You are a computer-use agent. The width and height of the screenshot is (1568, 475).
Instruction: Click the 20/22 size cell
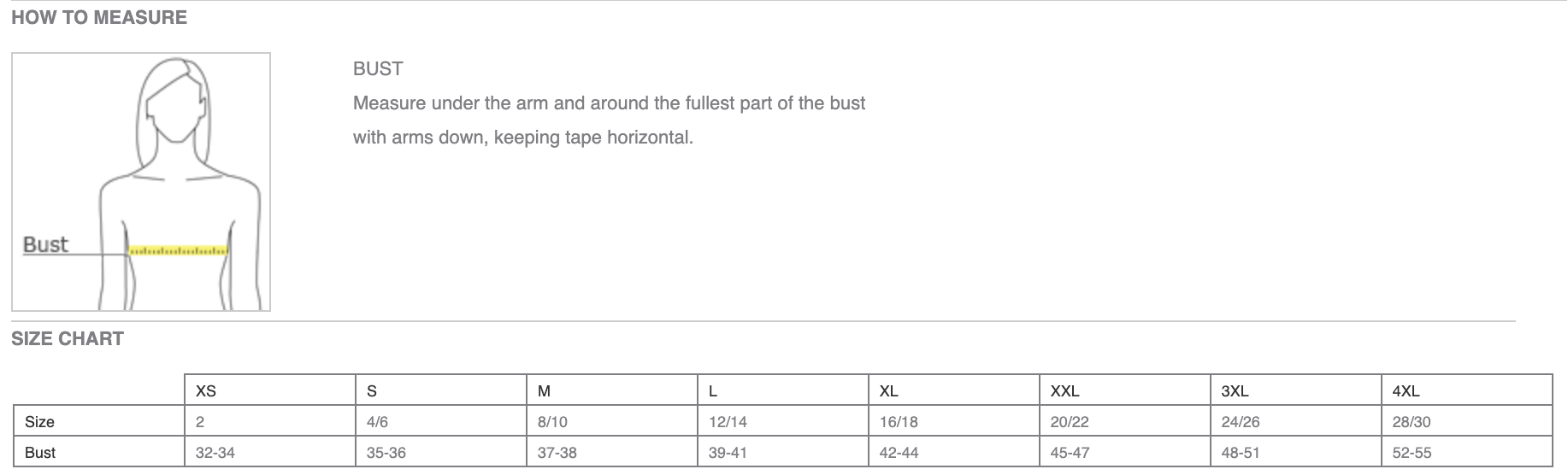1070,422
